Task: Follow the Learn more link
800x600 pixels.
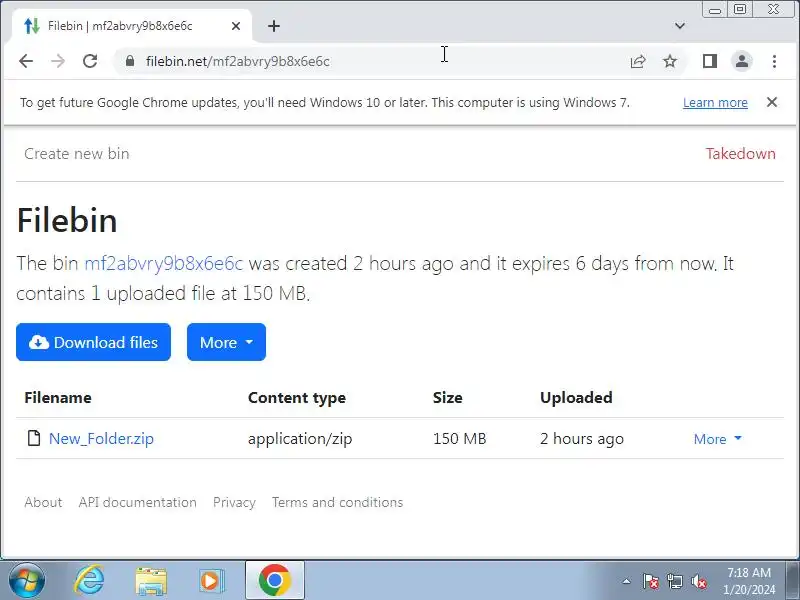Action: (x=715, y=103)
